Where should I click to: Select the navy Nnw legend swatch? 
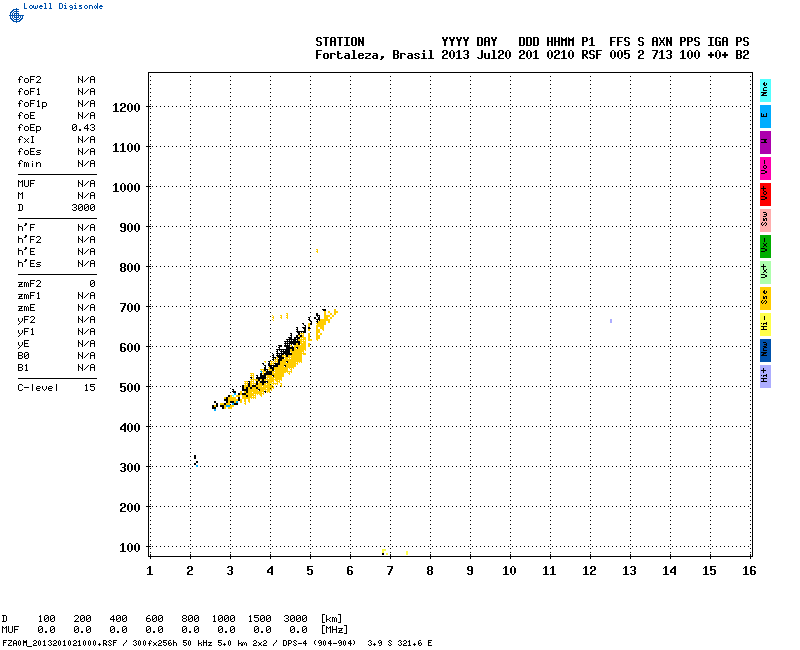pos(765,351)
